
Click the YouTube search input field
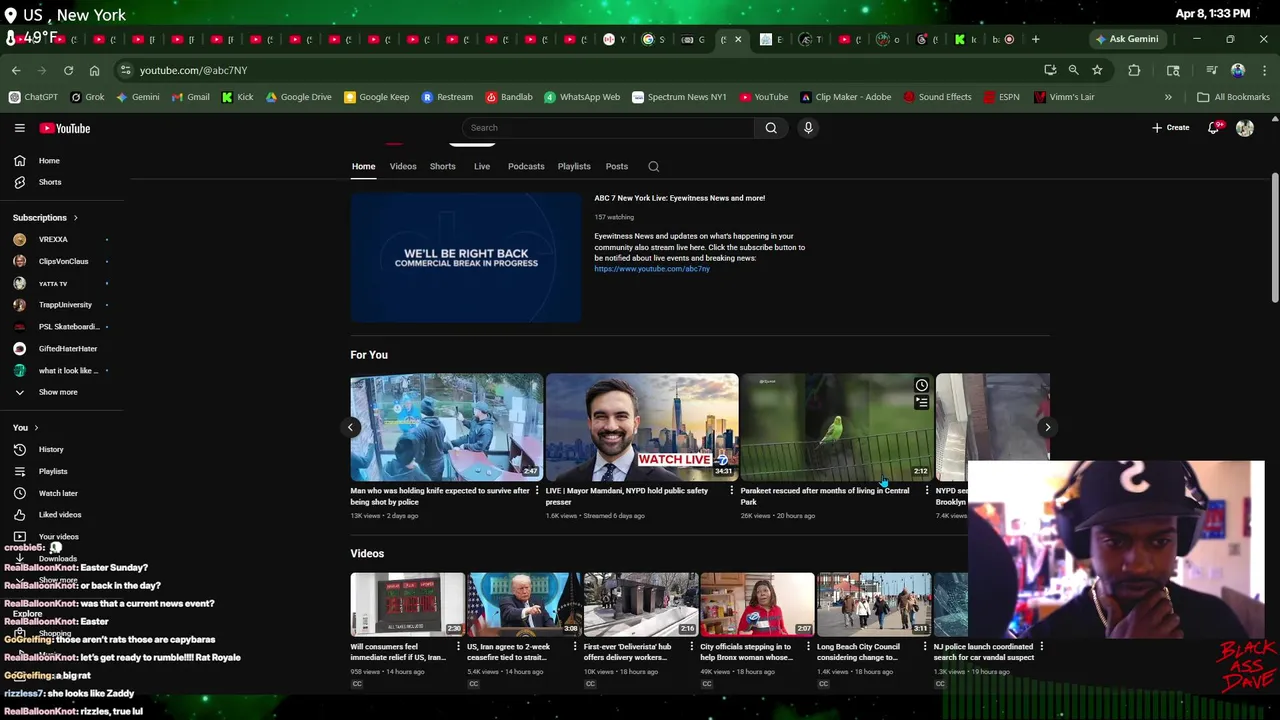coord(608,128)
